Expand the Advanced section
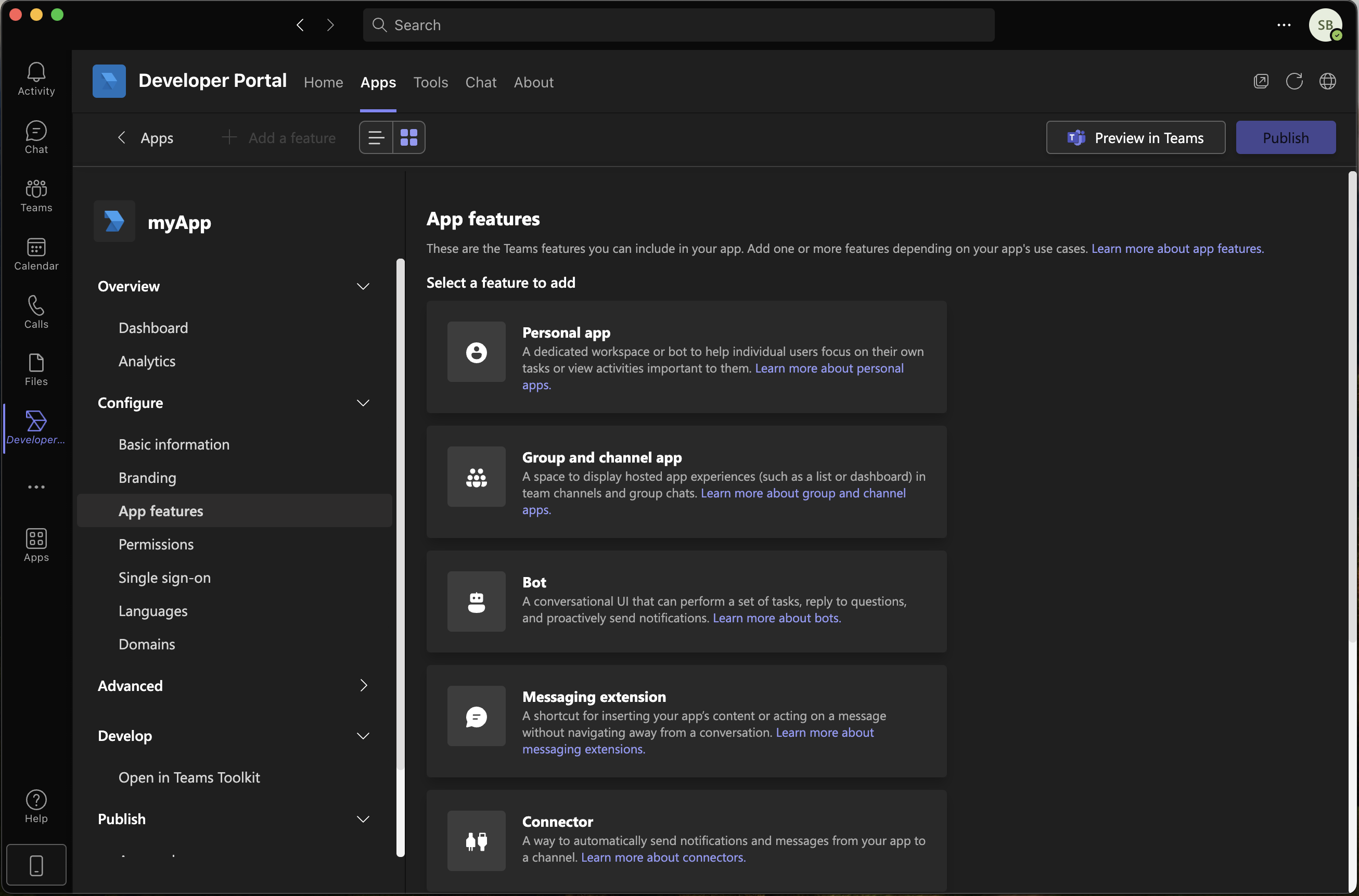The height and width of the screenshot is (896, 1359). (363, 685)
